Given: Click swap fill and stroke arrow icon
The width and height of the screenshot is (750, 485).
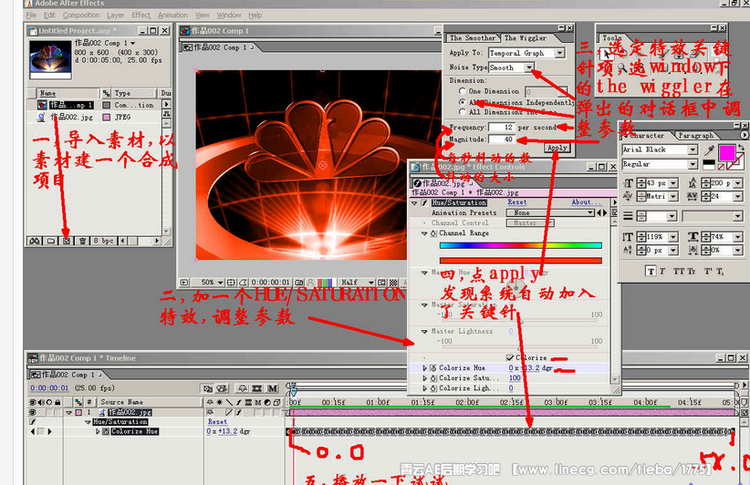Looking at the screenshot, I should point(741,149).
